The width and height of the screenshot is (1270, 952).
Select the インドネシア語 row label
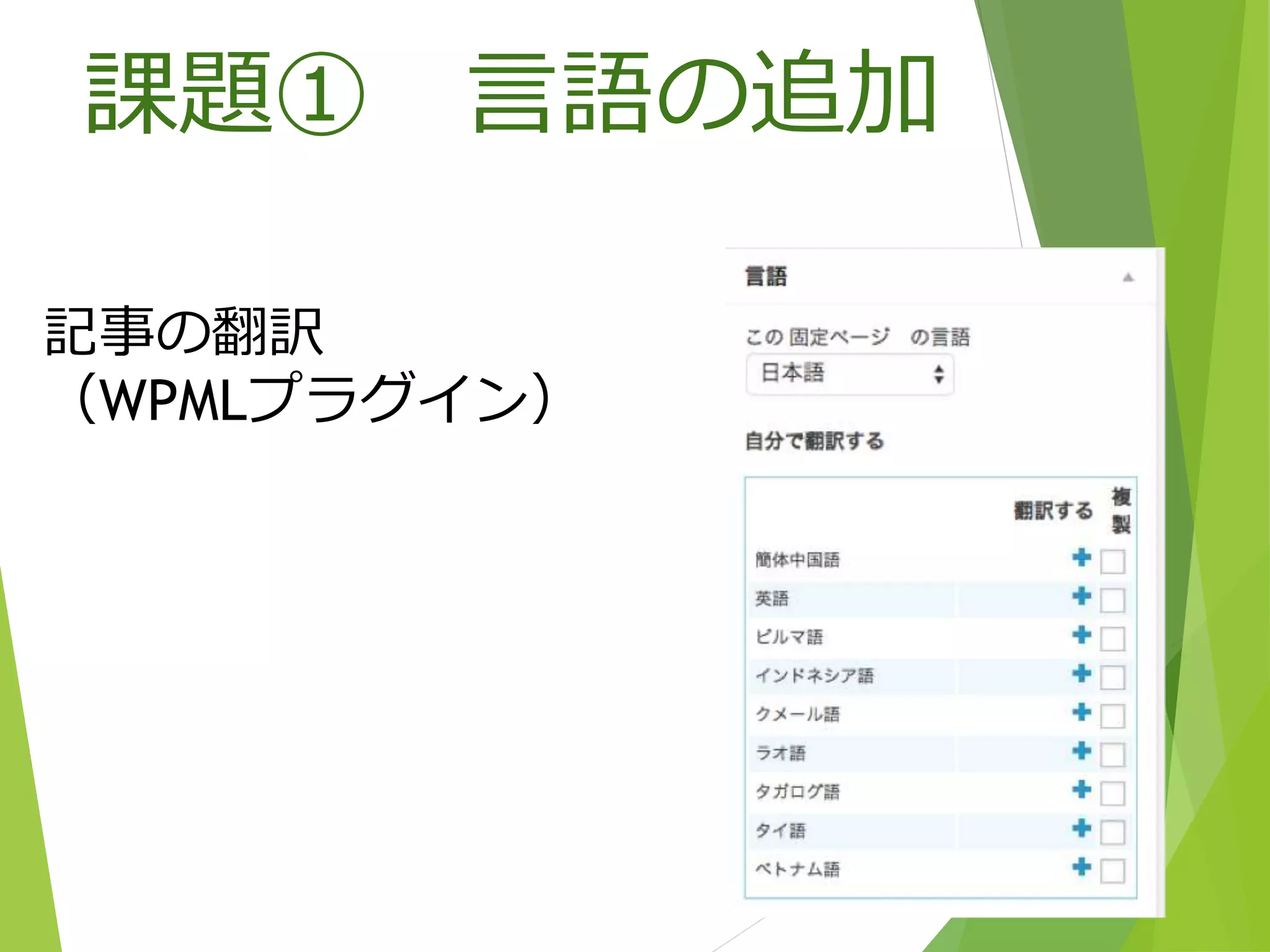pos(814,675)
